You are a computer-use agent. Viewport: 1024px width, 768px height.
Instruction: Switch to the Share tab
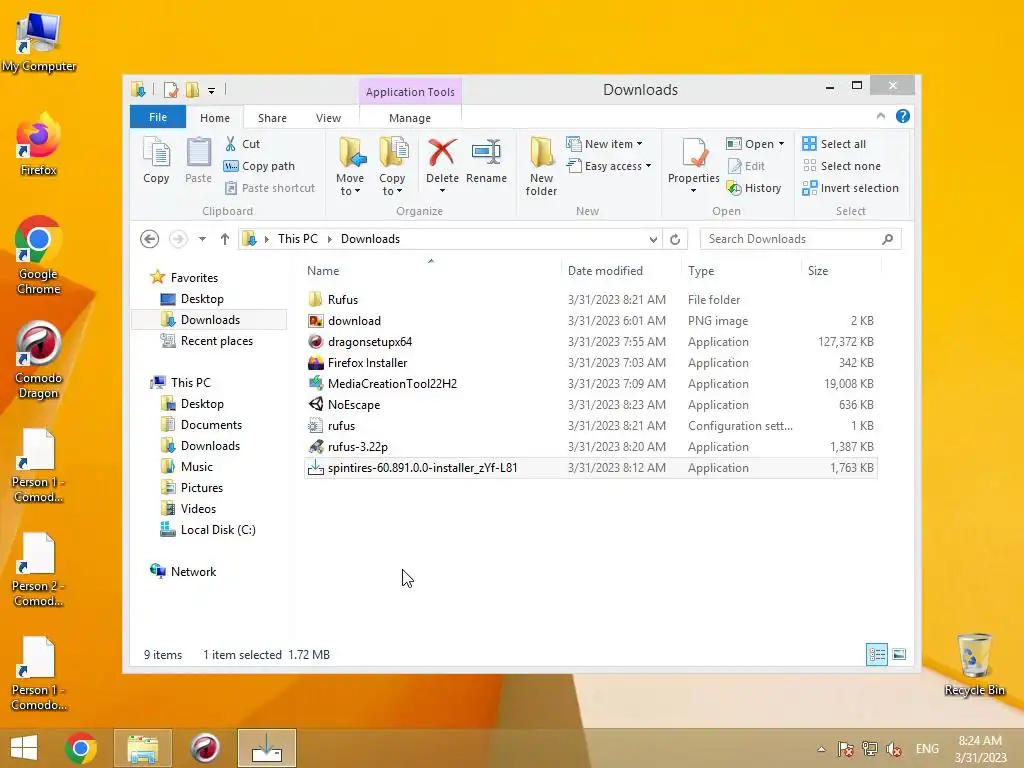pos(272,118)
